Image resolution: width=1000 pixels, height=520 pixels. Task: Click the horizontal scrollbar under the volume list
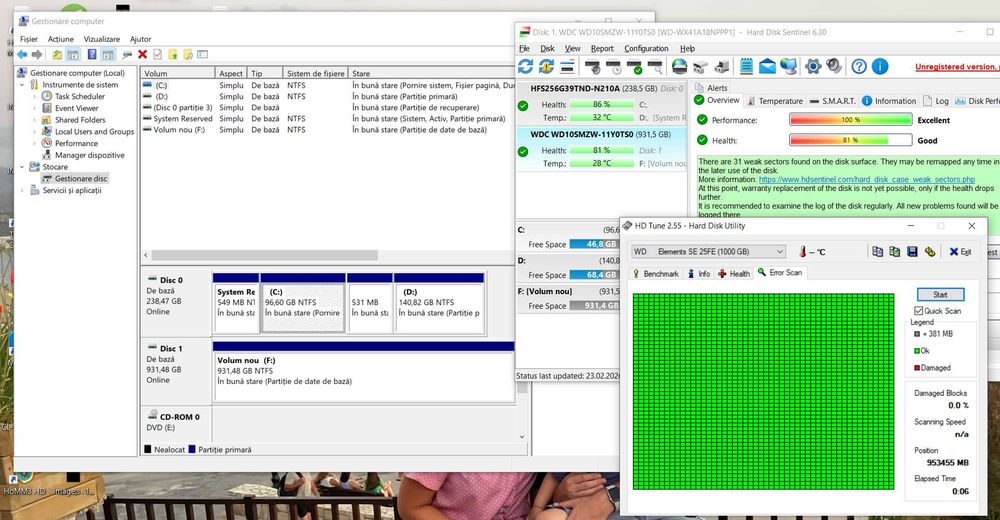(265, 255)
